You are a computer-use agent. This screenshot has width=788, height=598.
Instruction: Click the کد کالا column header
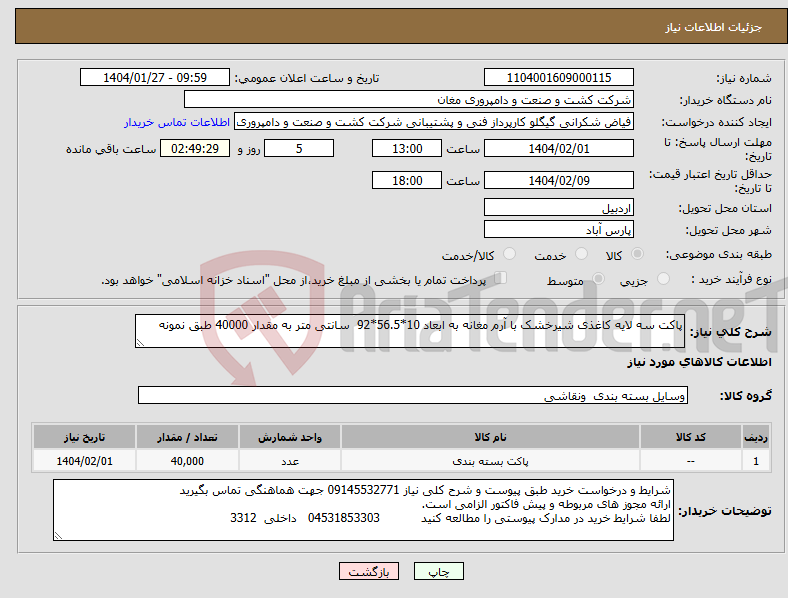pyautogui.click(x=691, y=437)
